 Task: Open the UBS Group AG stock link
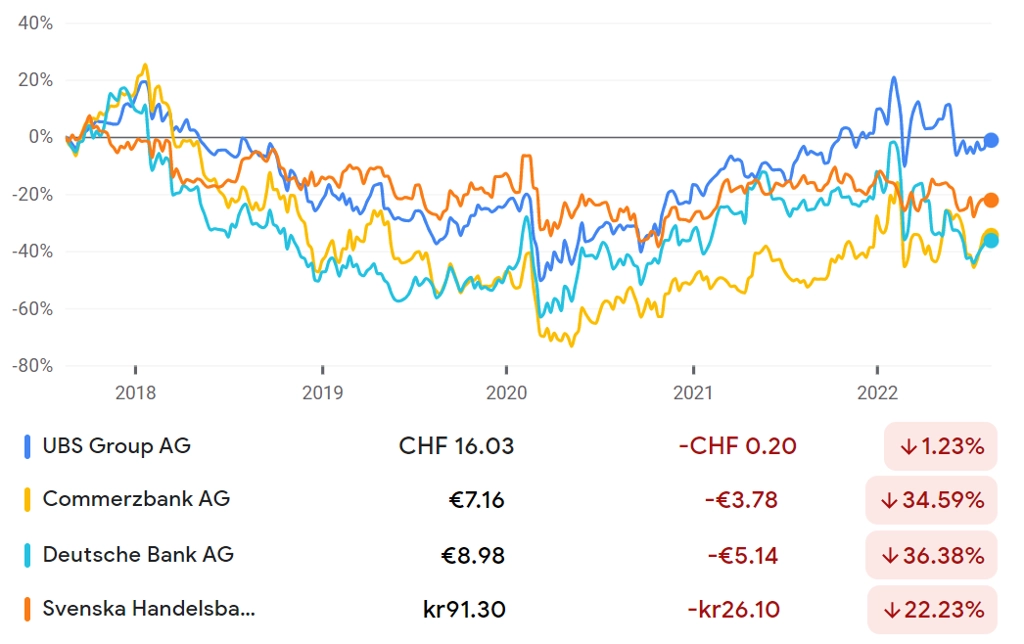click(116, 446)
